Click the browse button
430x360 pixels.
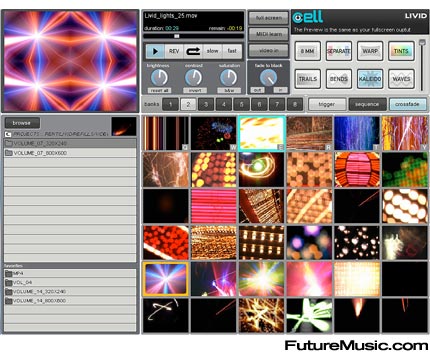(22, 123)
